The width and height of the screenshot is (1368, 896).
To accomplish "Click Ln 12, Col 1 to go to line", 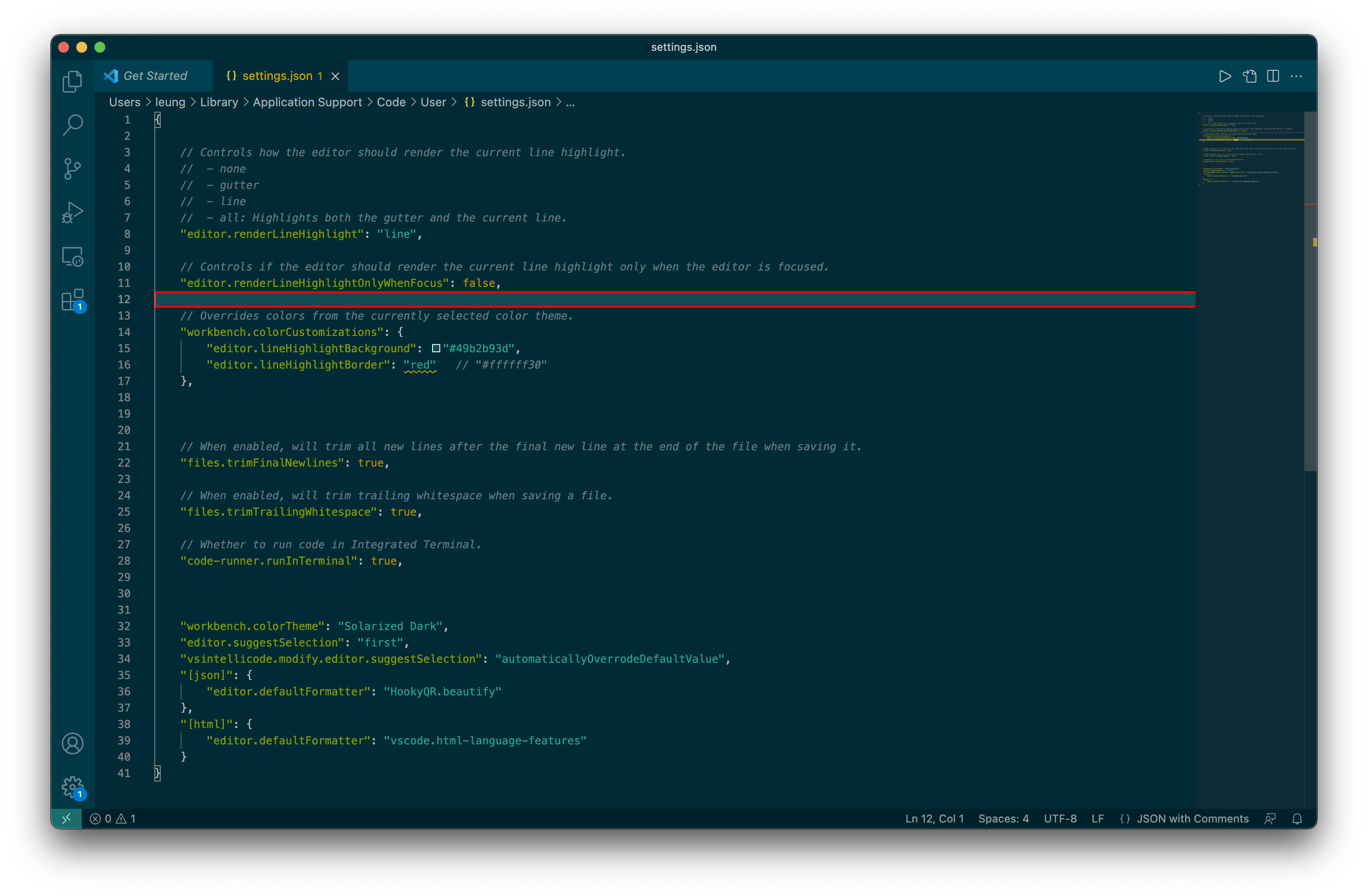I will 934,818.
